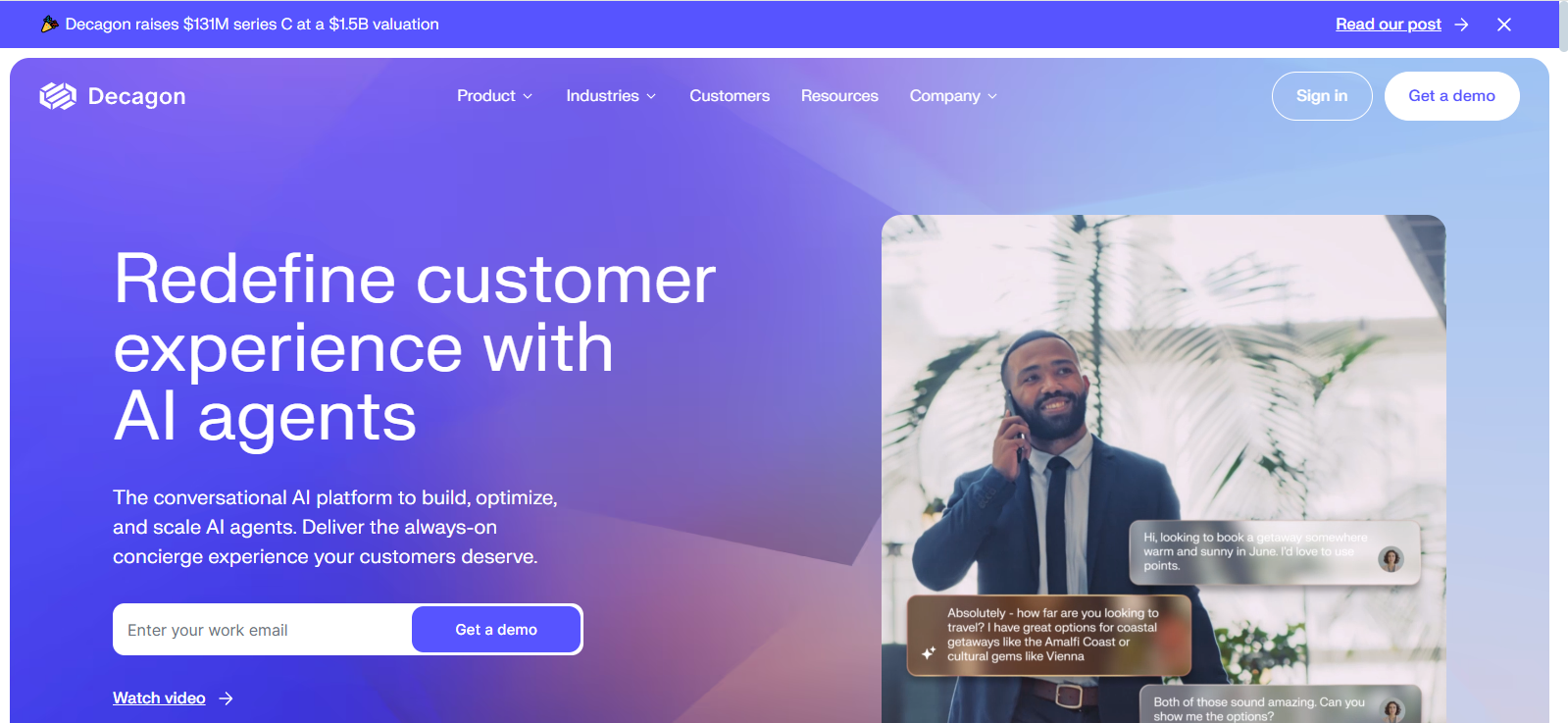Expand the Product dropdown chevron
The height and width of the screenshot is (723, 1568).
click(x=528, y=96)
